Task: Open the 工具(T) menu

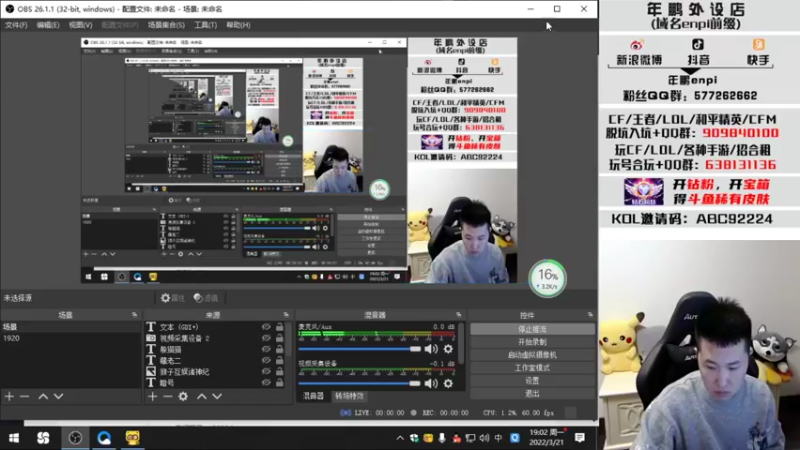Action: [x=205, y=25]
